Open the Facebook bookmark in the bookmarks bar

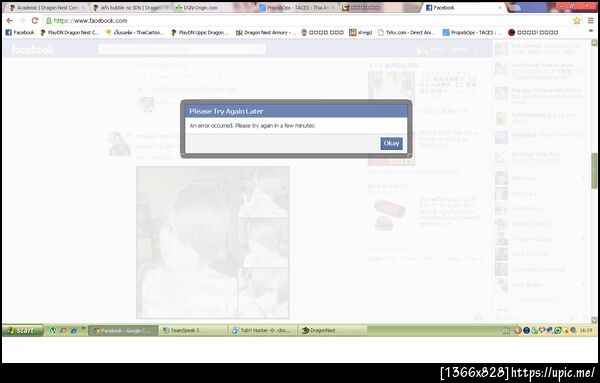(x=20, y=33)
